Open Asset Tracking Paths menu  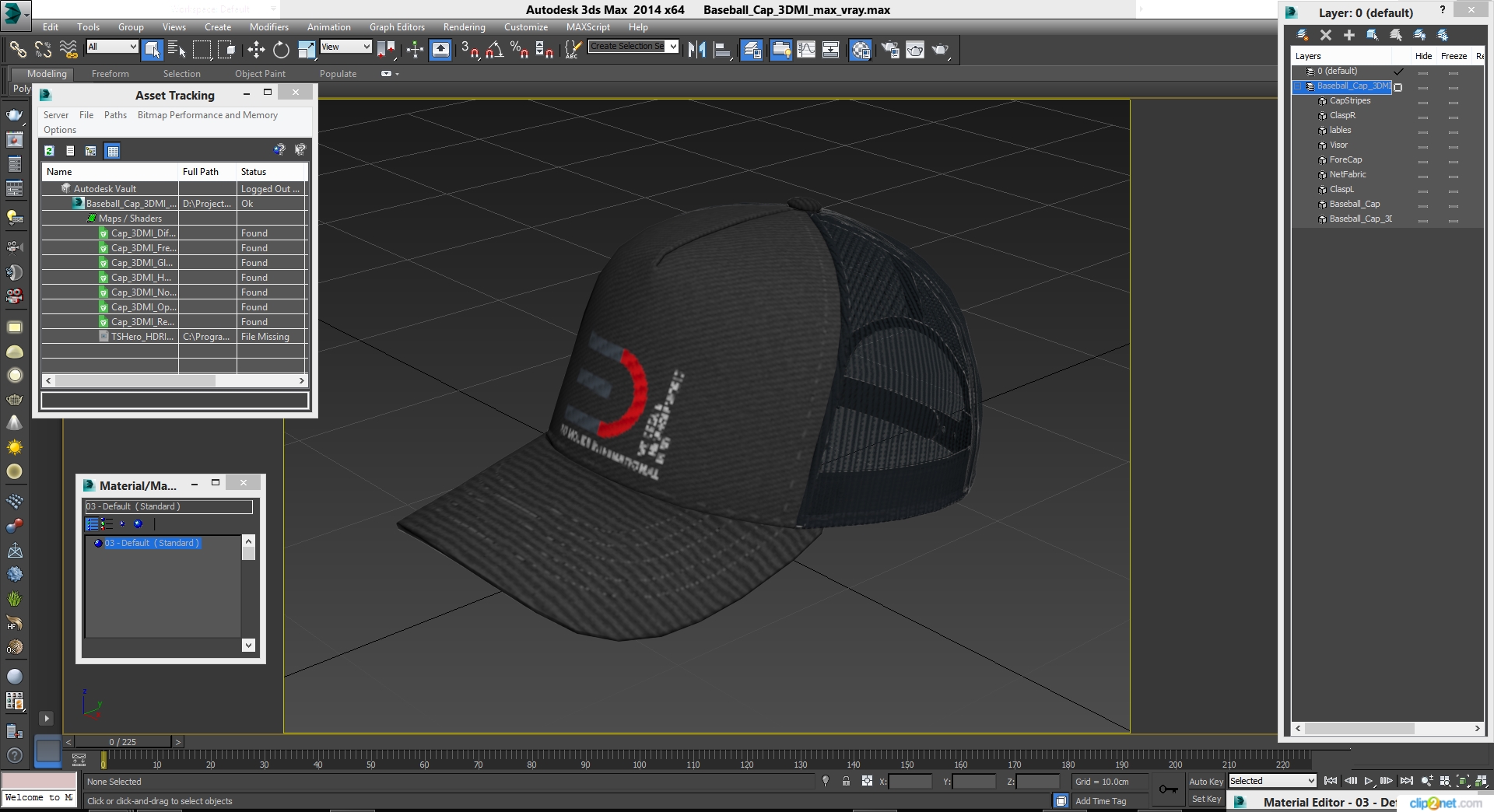[115, 115]
